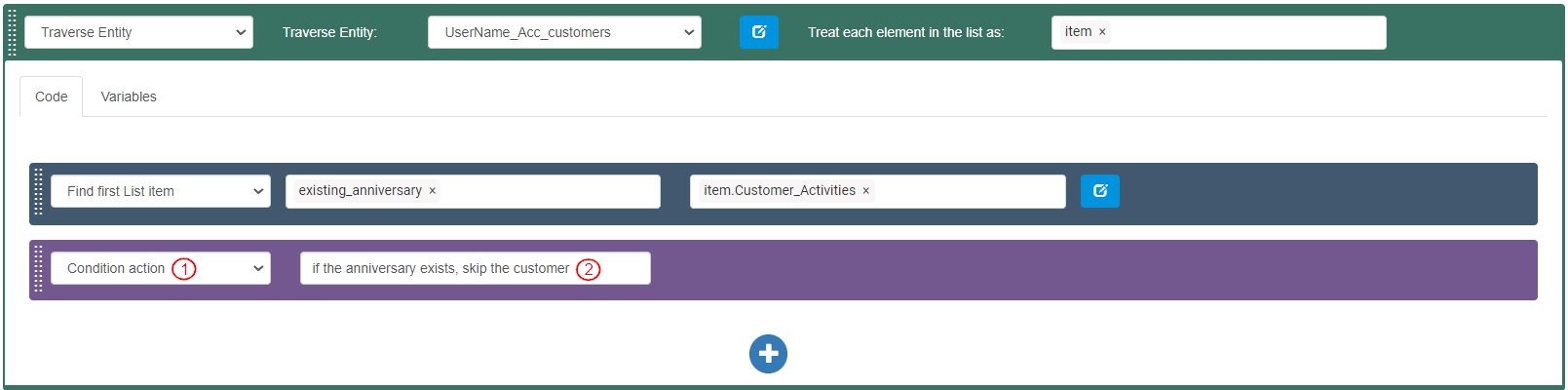
Task: Open the Traverse Entity action type dropdown
Action: click(138, 32)
